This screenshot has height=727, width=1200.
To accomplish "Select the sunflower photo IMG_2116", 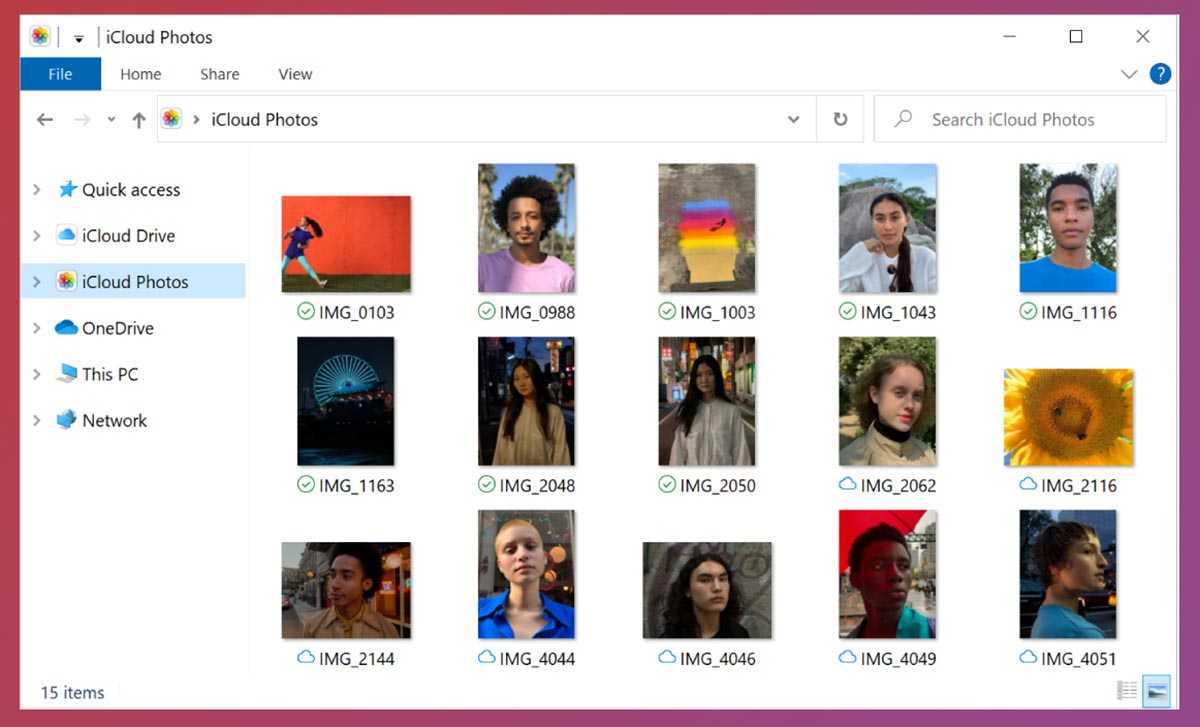I will tap(1068, 417).
